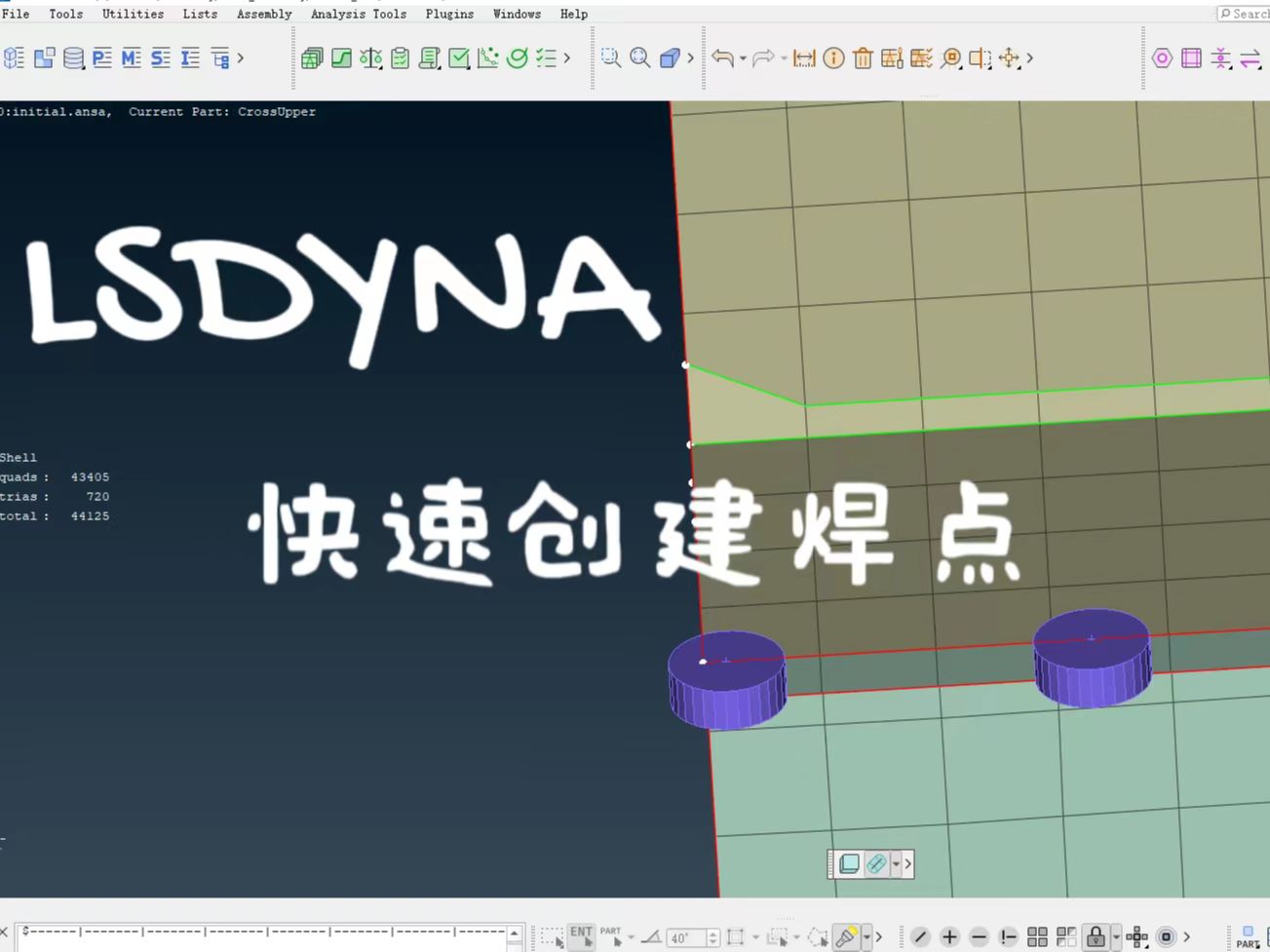Toggle the lock visibility button
The height and width of the screenshot is (952, 1270).
[x=1097, y=937]
